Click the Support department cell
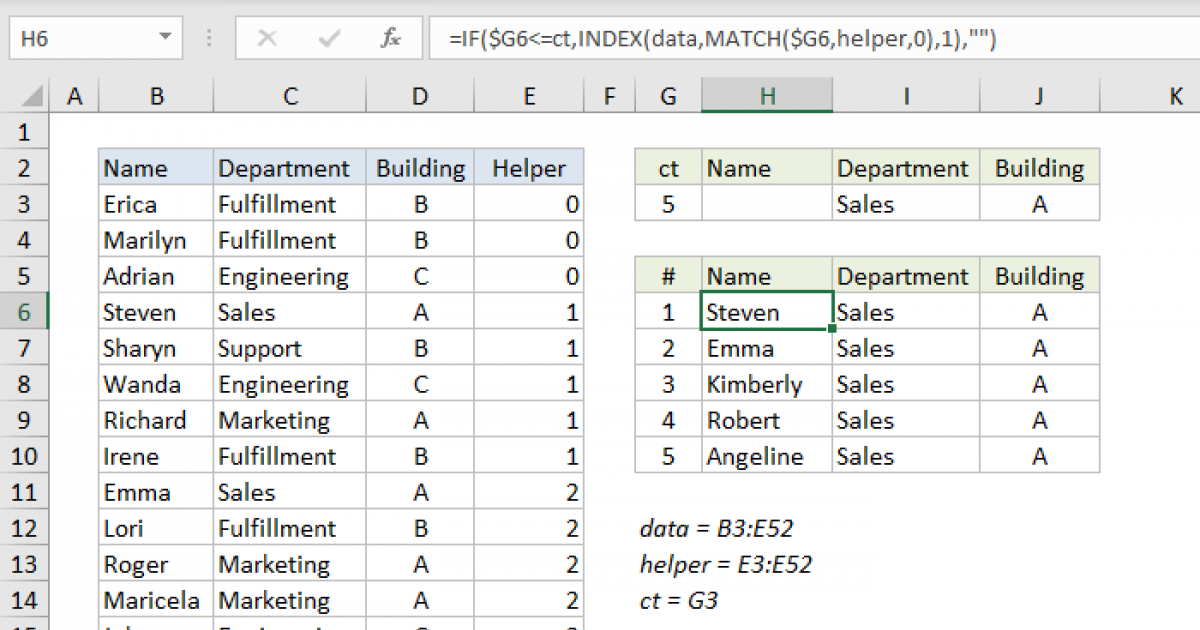Screen dimensions: 1200x630 (290, 348)
